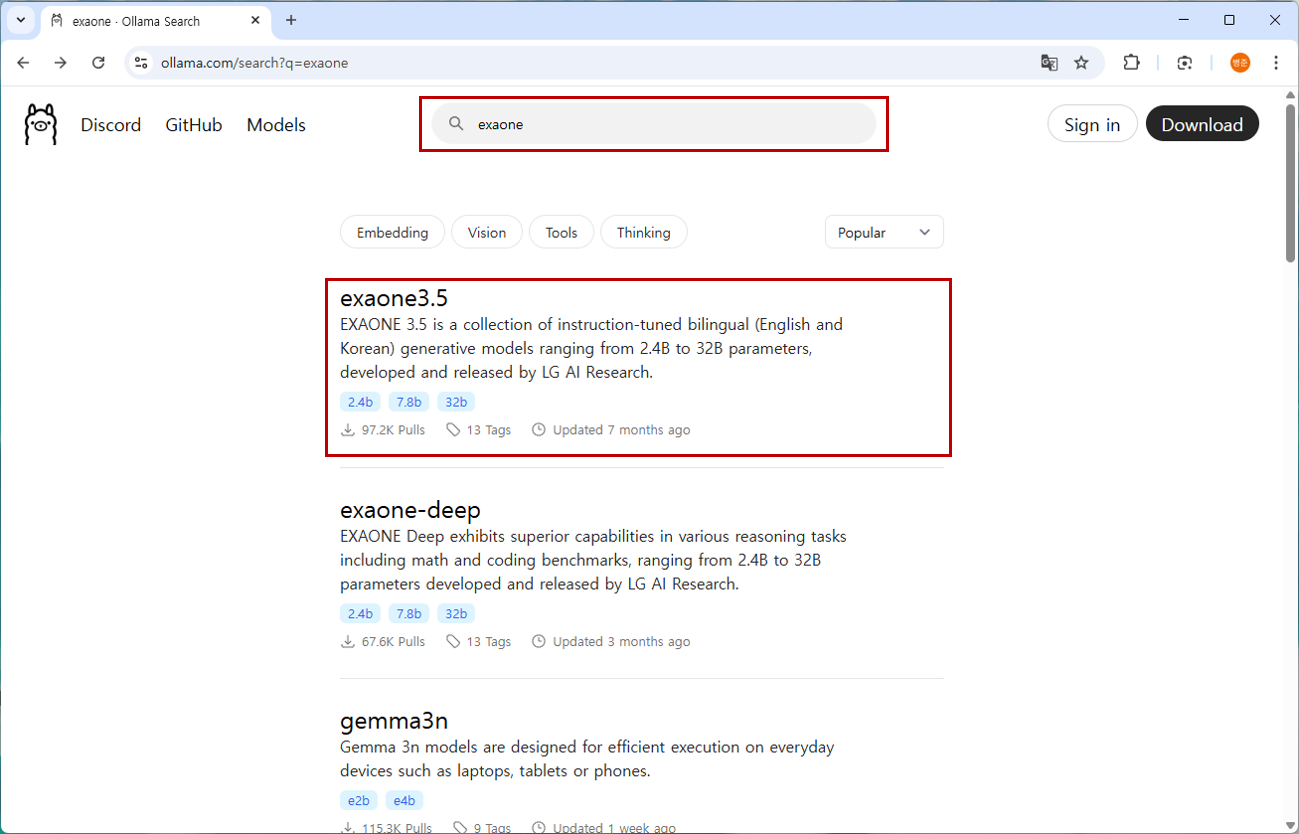This screenshot has height=834, width=1299.
Task: Open the exaone3.5 model page
Action: pos(394,298)
